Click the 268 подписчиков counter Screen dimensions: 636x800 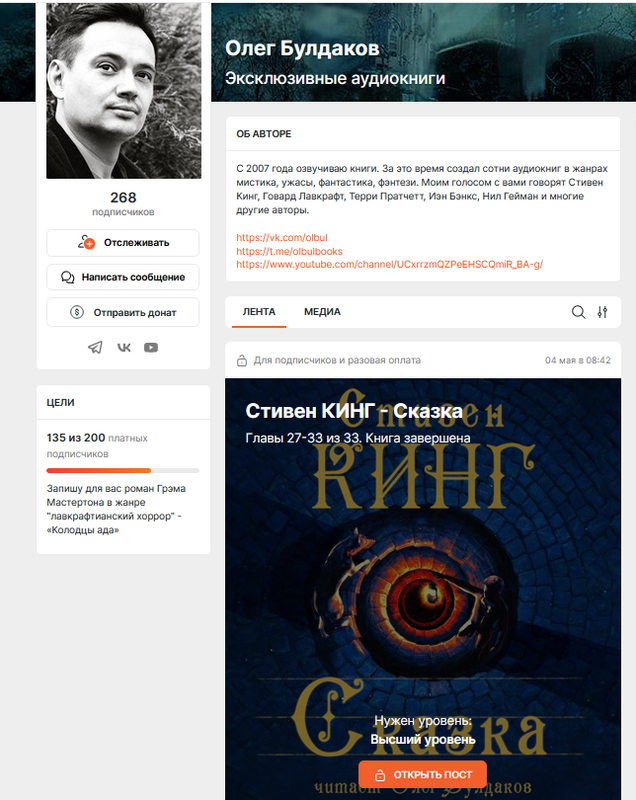(x=123, y=203)
